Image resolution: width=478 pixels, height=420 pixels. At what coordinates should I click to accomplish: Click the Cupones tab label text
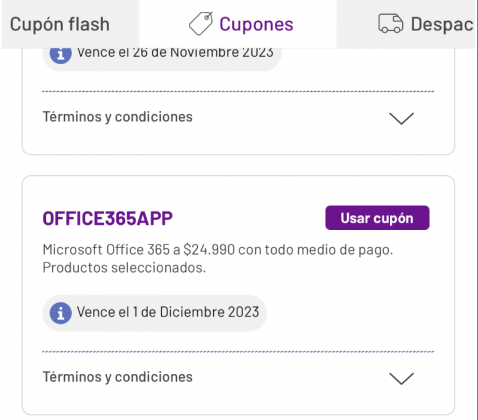tap(256, 24)
